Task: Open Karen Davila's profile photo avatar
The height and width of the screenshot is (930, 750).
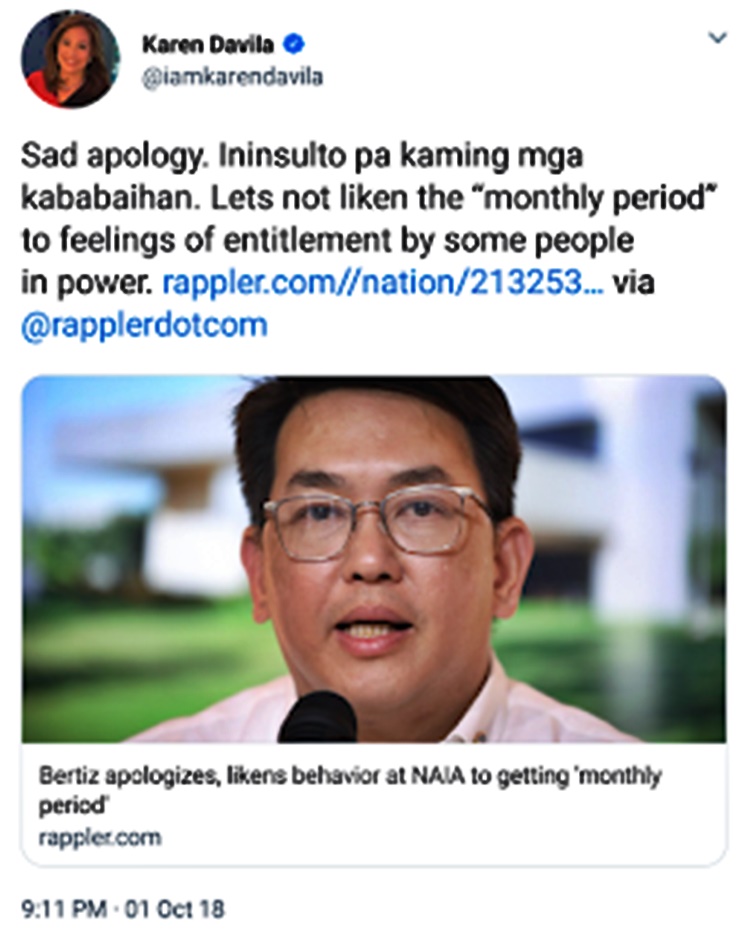Action: [x=70, y=59]
